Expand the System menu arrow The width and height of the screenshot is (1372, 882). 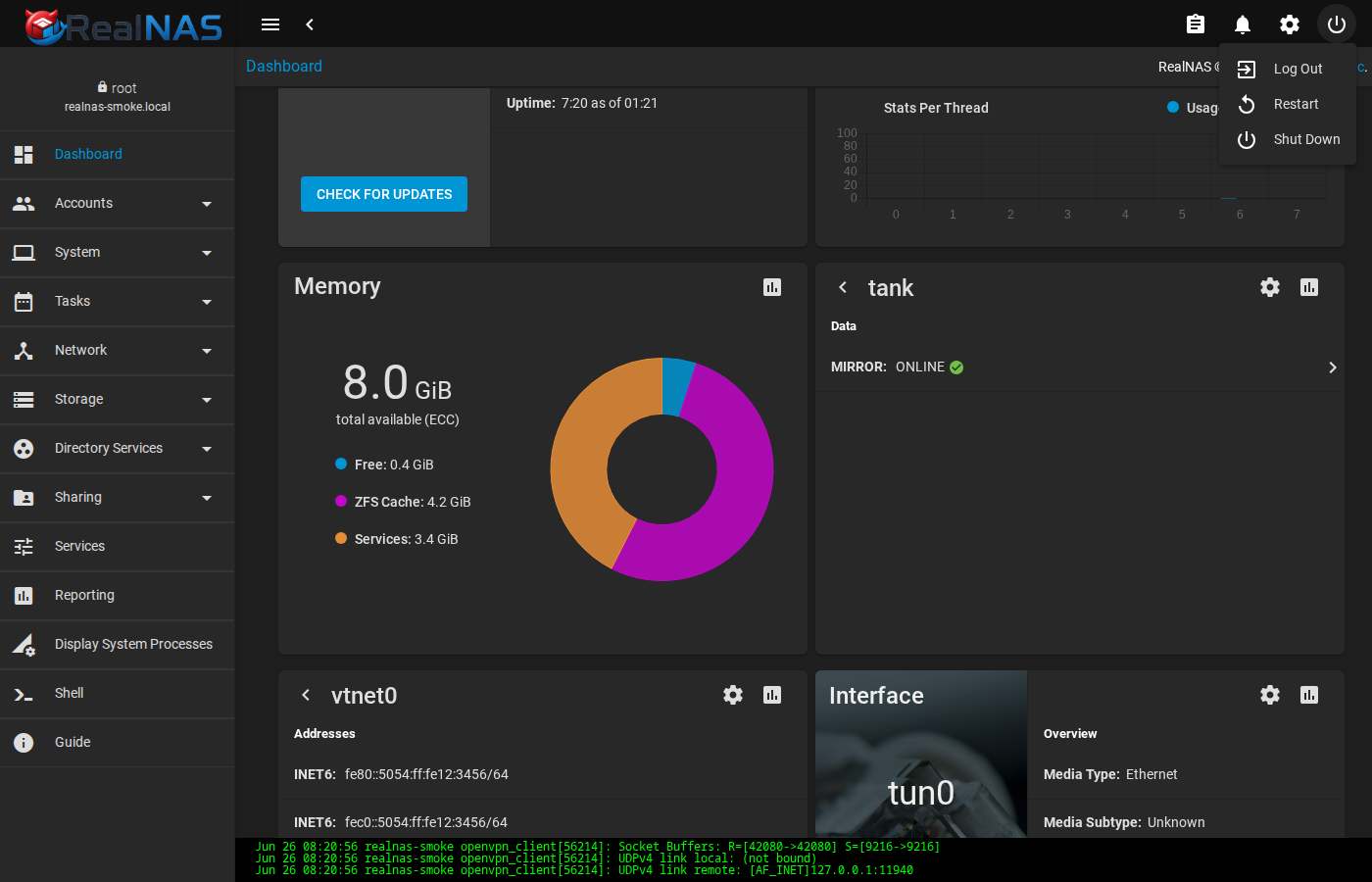pos(207,253)
